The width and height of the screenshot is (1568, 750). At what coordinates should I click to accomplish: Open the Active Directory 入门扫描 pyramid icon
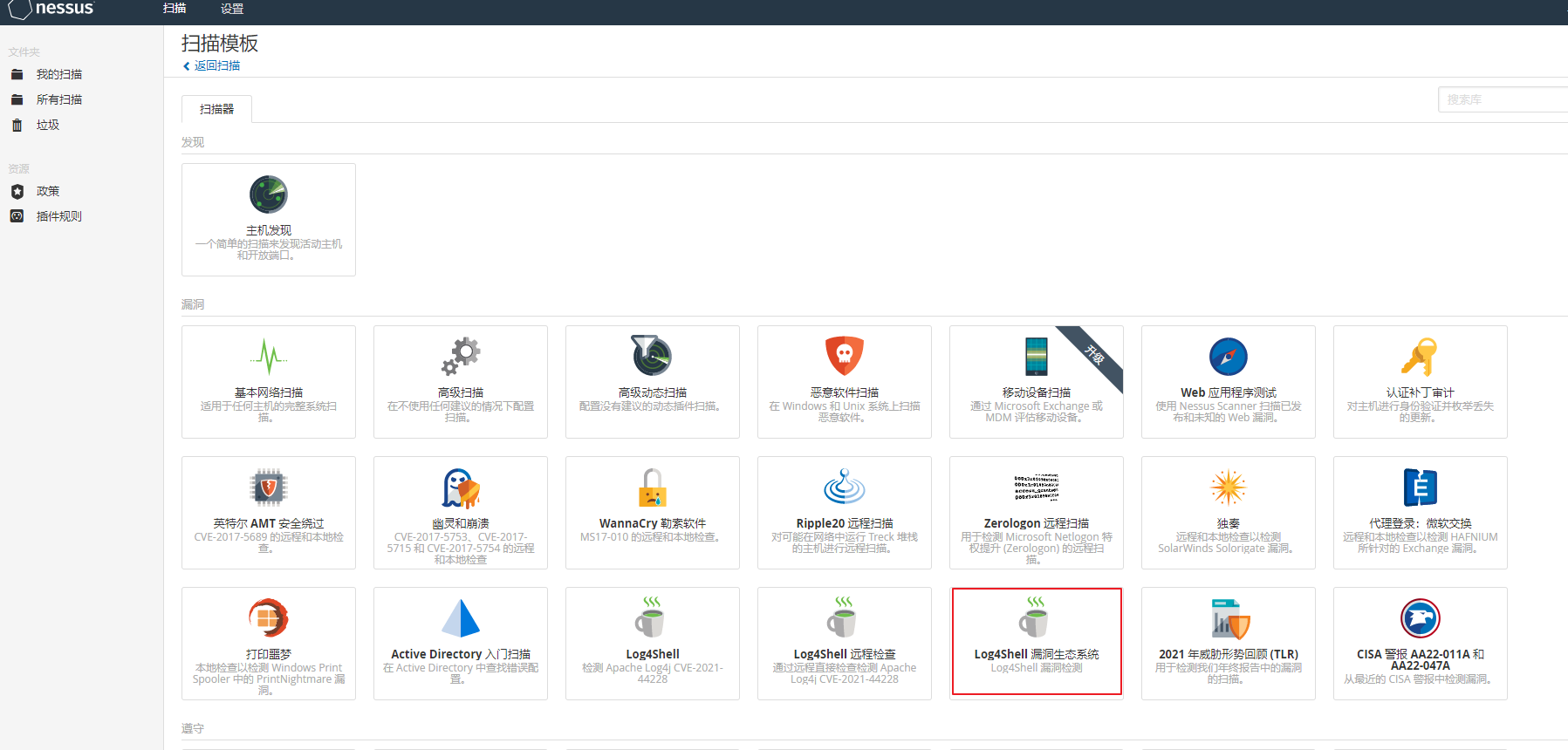click(461, 618)
